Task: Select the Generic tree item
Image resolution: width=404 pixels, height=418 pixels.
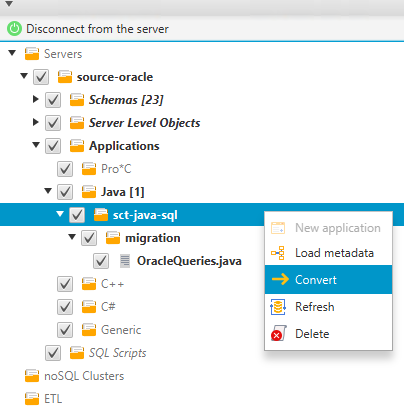Action: 121,330
